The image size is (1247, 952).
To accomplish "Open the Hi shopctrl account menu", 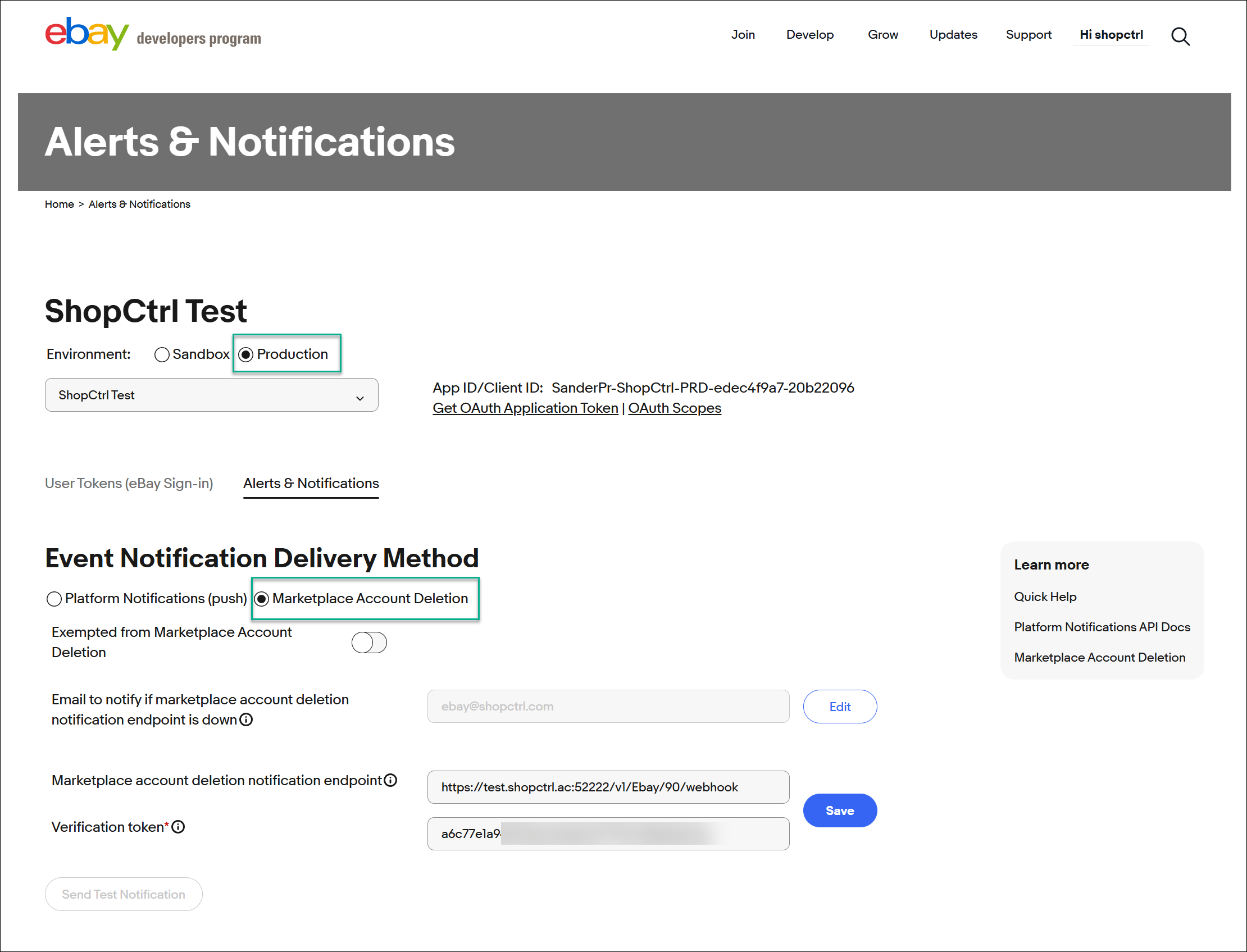I will [1111, 35].
